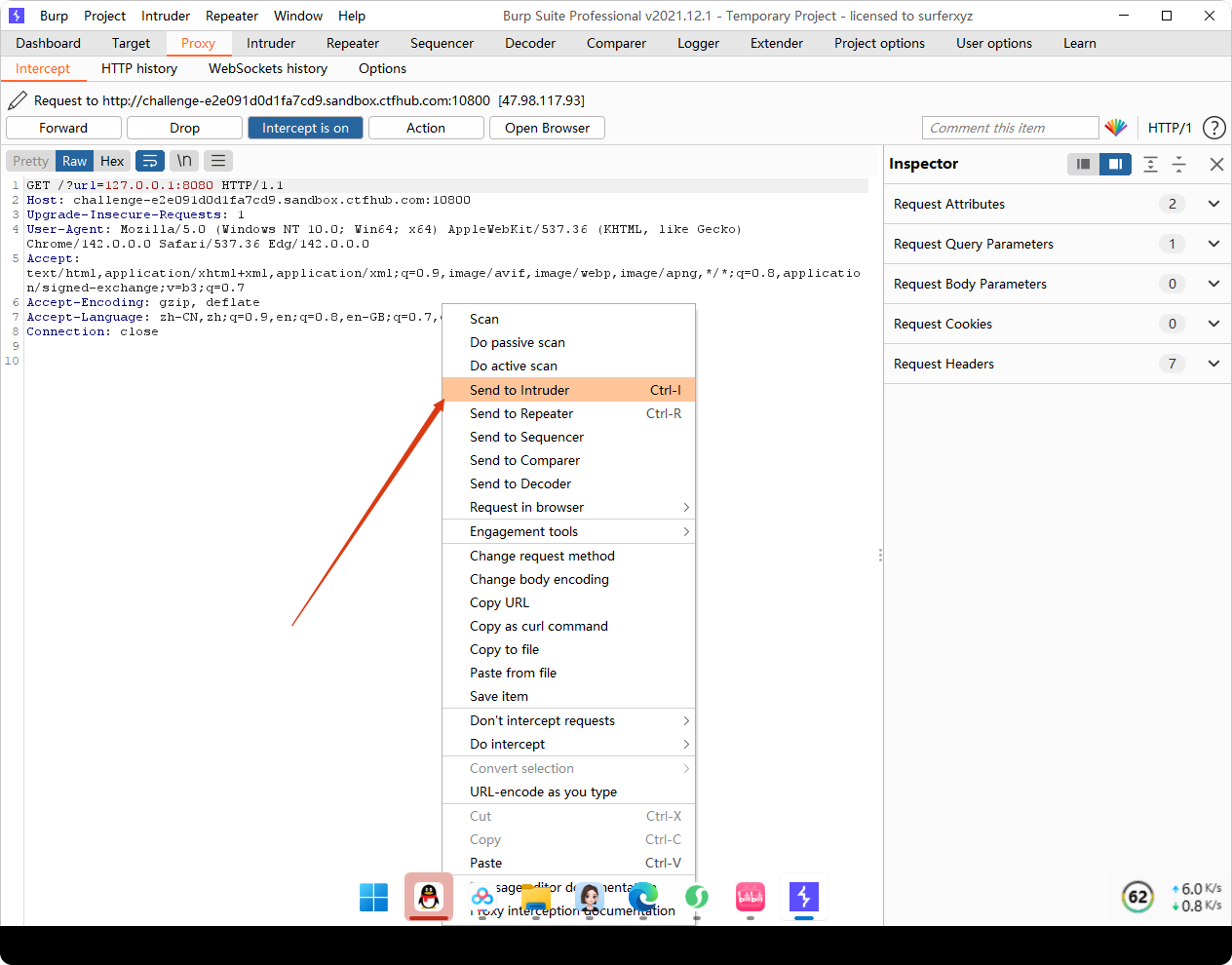Expand Request Attributes section
Viewport: 1232px width, 965px height.
[x=1058, y=204]
